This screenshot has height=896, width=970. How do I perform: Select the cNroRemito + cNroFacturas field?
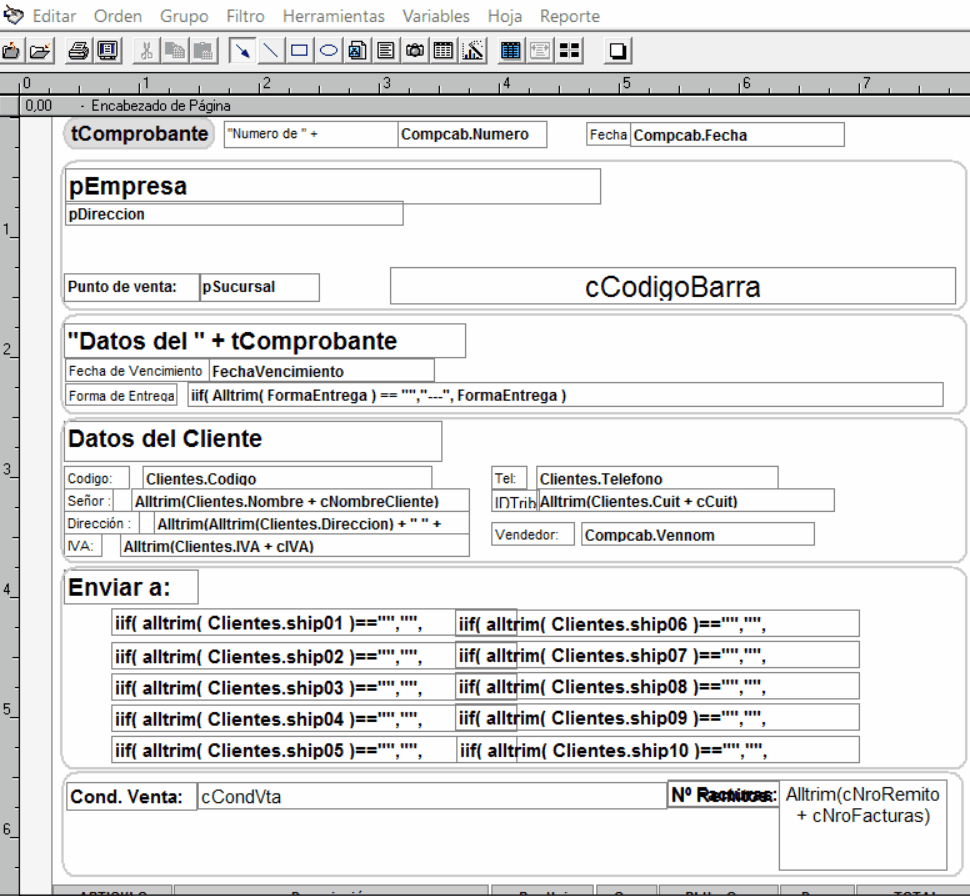863,825
